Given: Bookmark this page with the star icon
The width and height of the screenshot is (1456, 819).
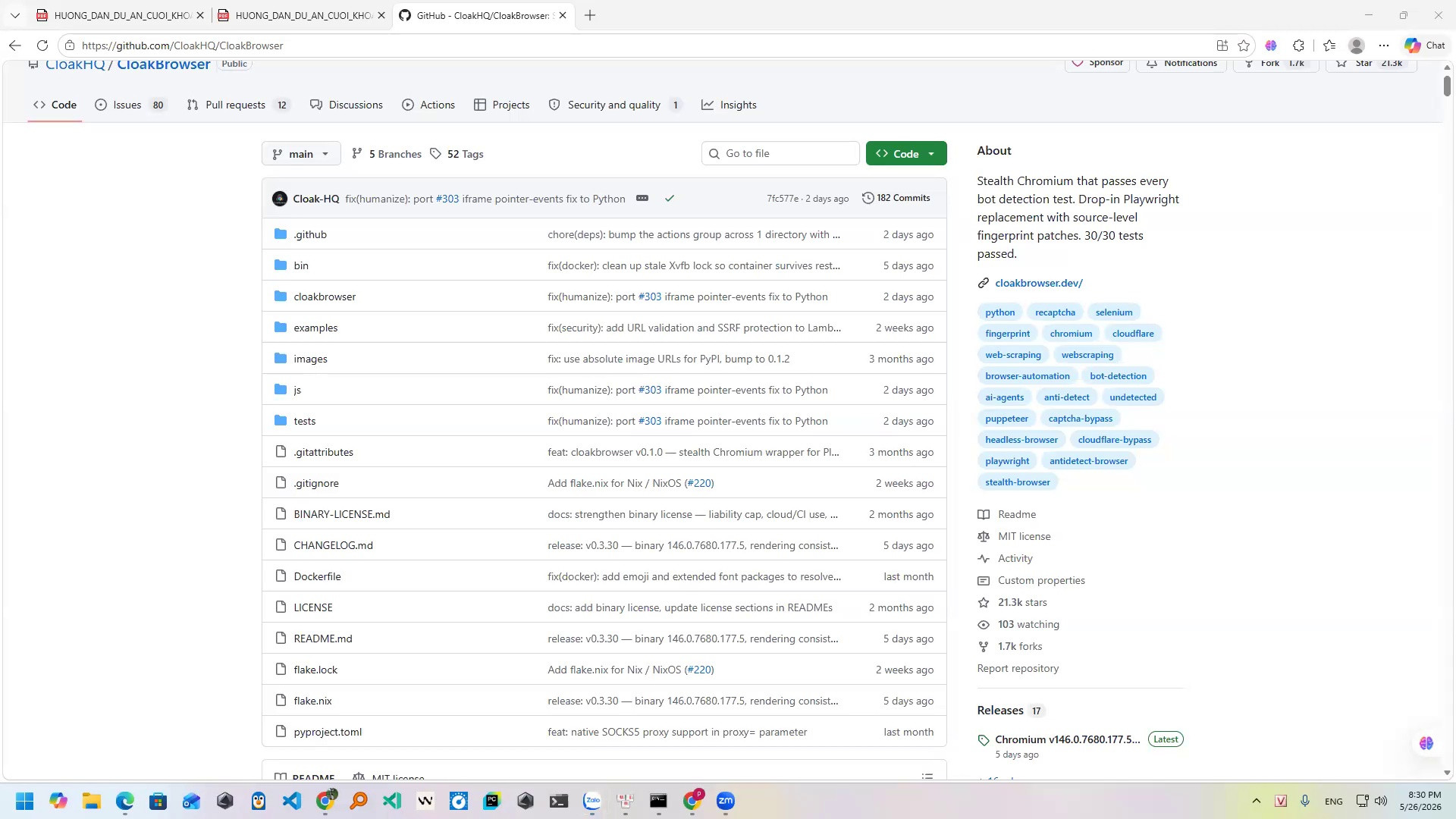Looking at the screenshot, I should click(1244, 45).
